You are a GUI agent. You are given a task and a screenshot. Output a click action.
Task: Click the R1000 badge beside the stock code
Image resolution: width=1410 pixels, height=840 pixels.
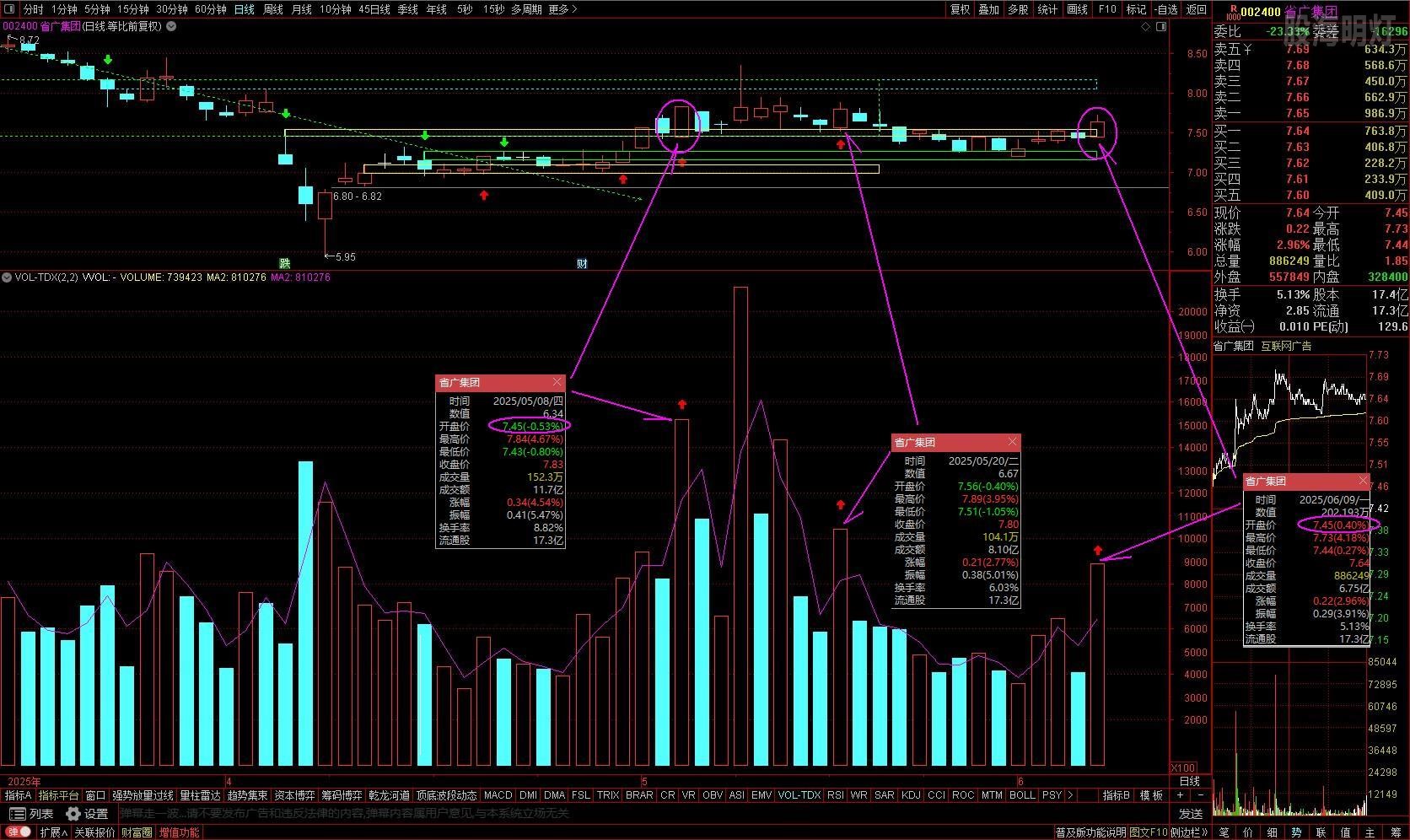tap(1232, 11)
